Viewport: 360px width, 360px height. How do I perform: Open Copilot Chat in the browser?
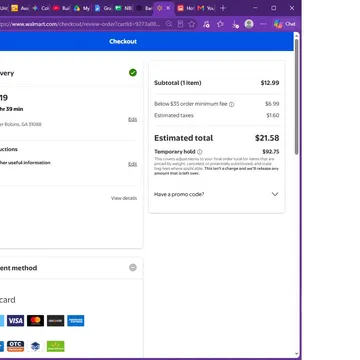coord(284,24)
